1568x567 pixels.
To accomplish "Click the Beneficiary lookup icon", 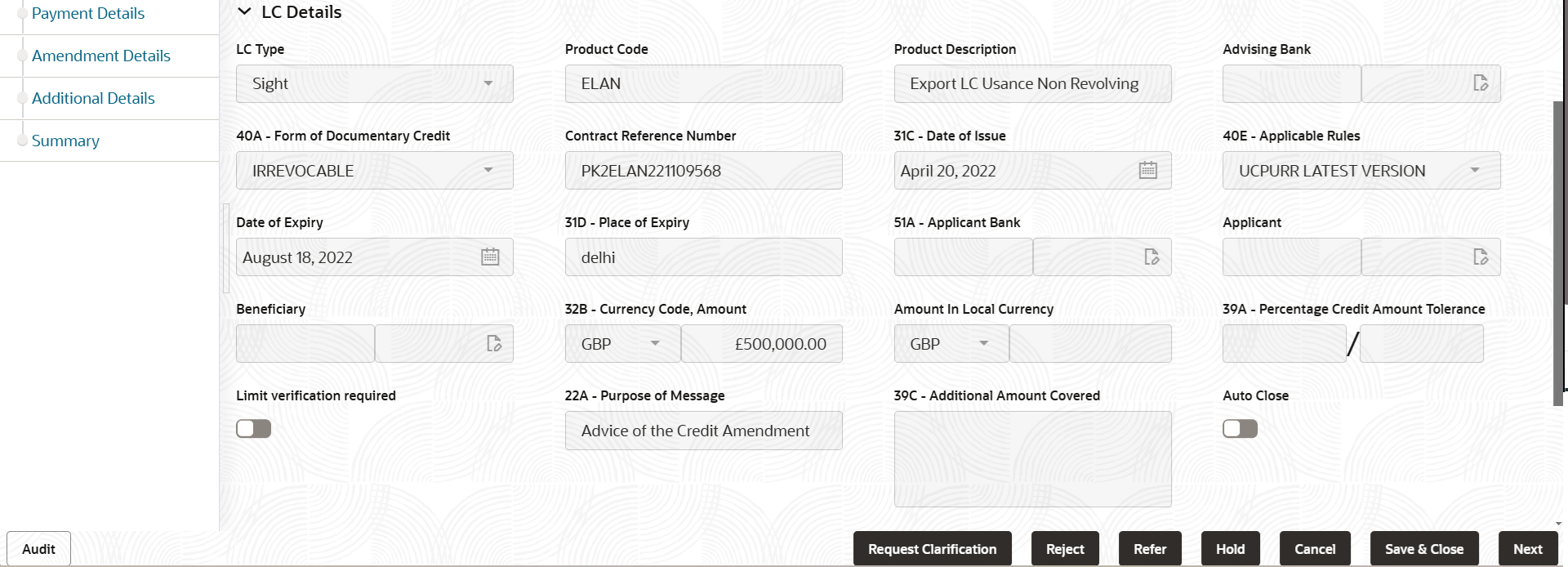I will click(x=493, y=343).
